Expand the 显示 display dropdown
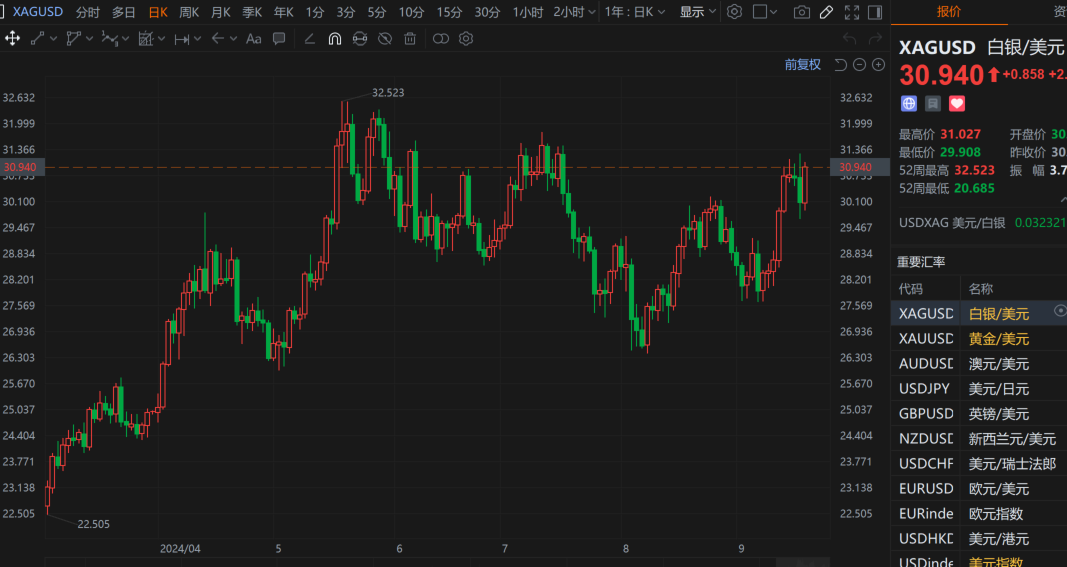Image resolution: width=1067 pixels, height=567 pixels. 697,12
